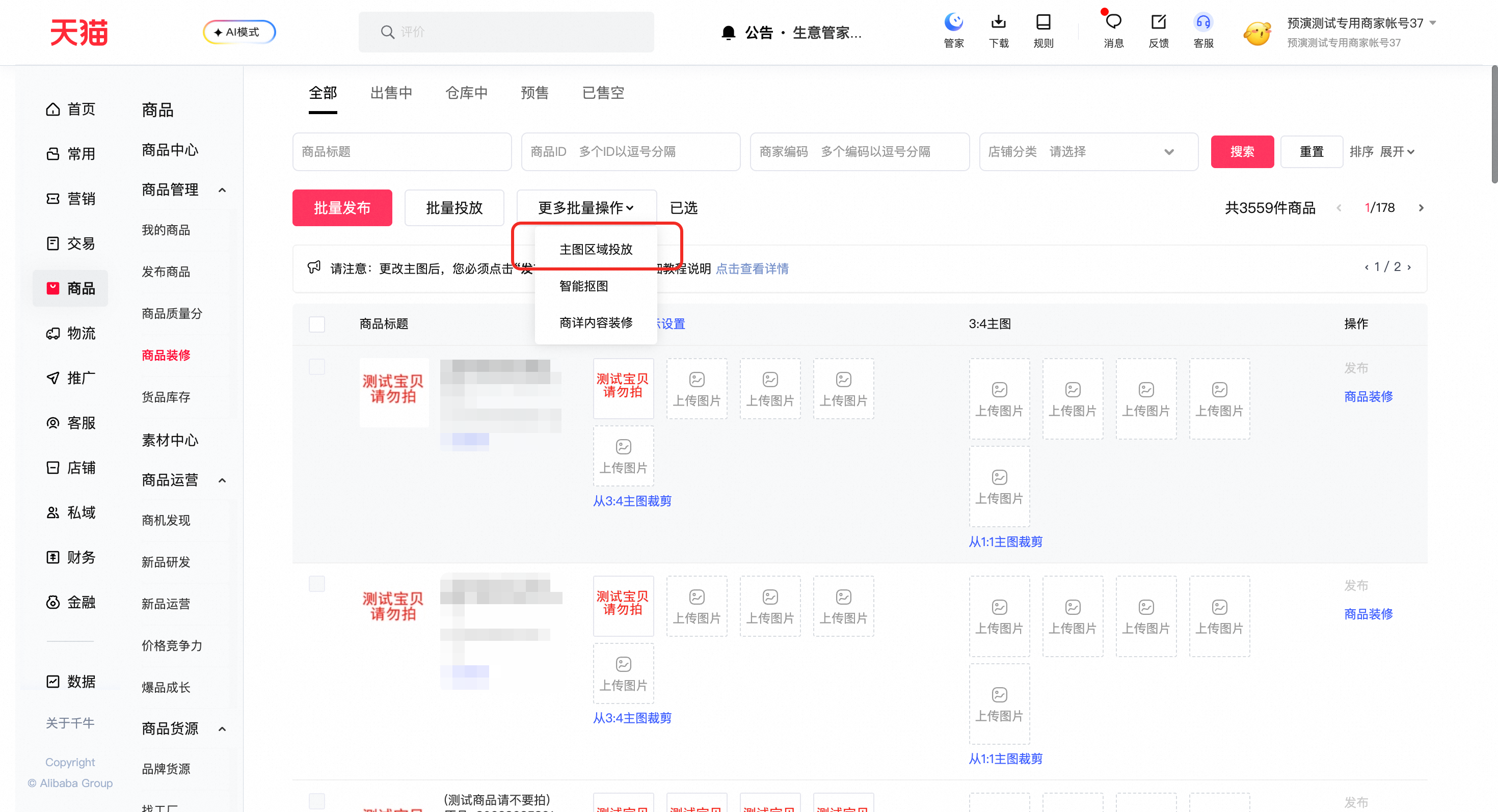Select 商品 in the left sidebar

(x=70, y=288)
